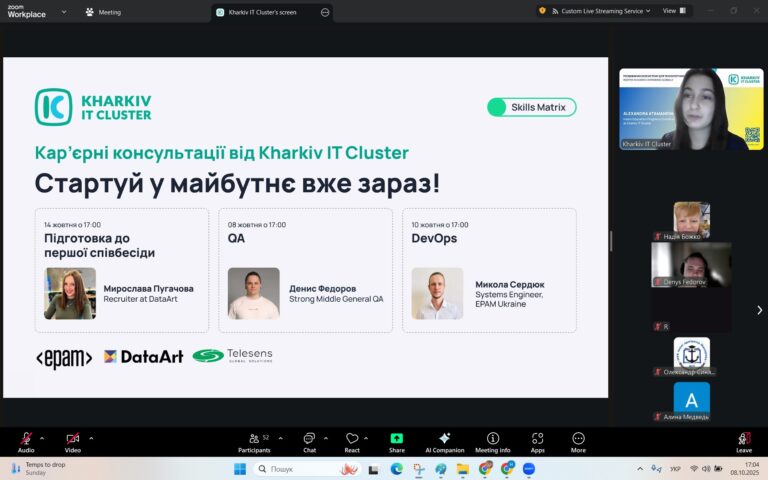Click the QA consultation card title
Screen dimensions: 768x480
click(x=236, y=239)
